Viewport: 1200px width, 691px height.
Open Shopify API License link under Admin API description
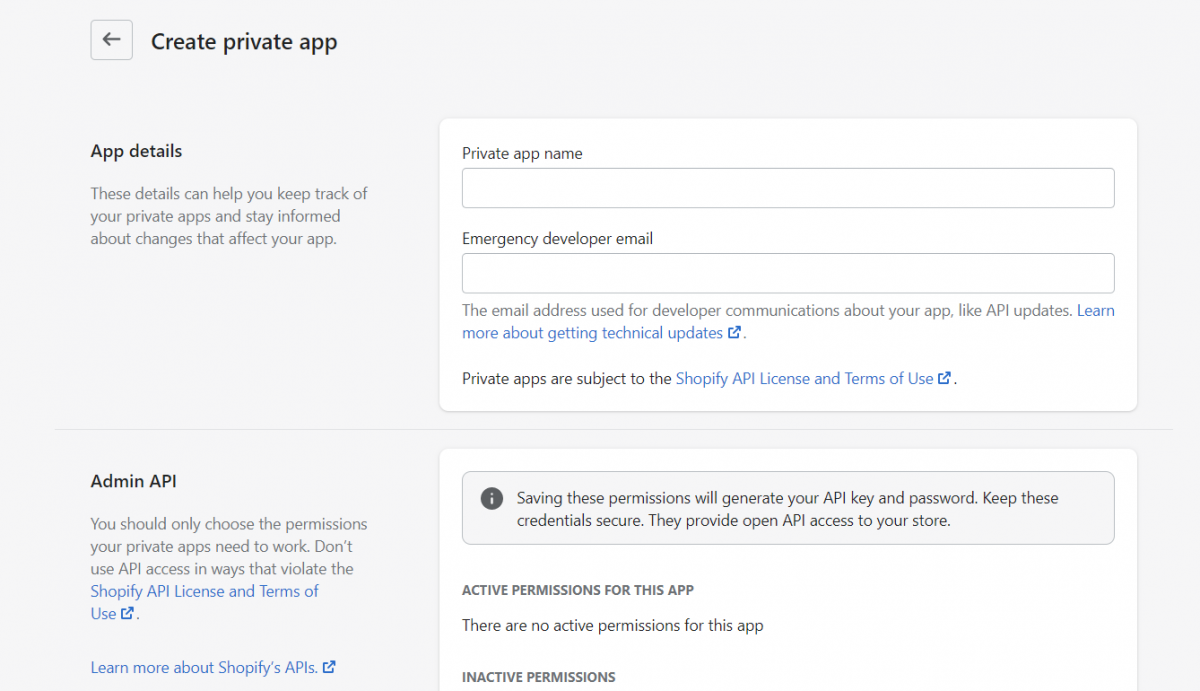coord(204,591)
